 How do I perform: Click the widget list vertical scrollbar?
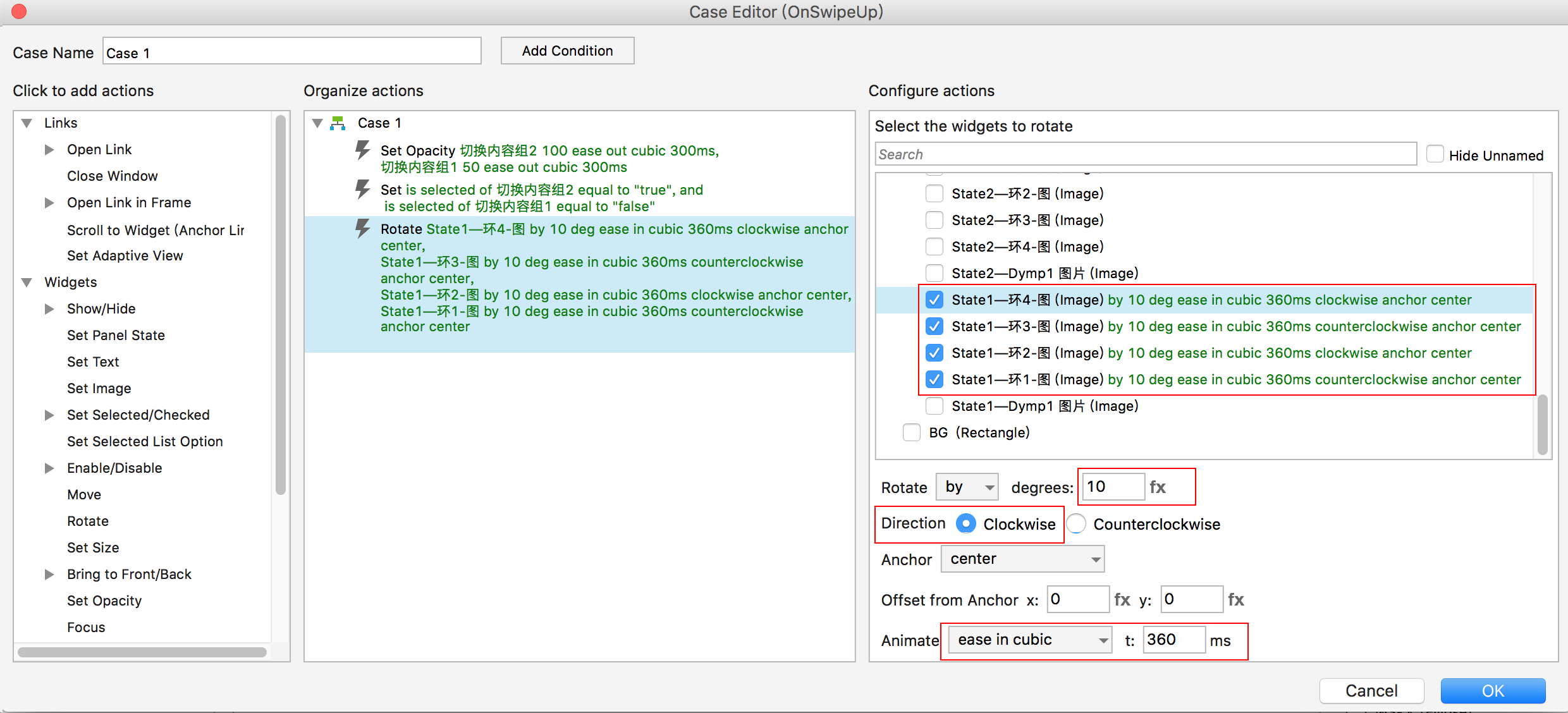click(1542, 424)
